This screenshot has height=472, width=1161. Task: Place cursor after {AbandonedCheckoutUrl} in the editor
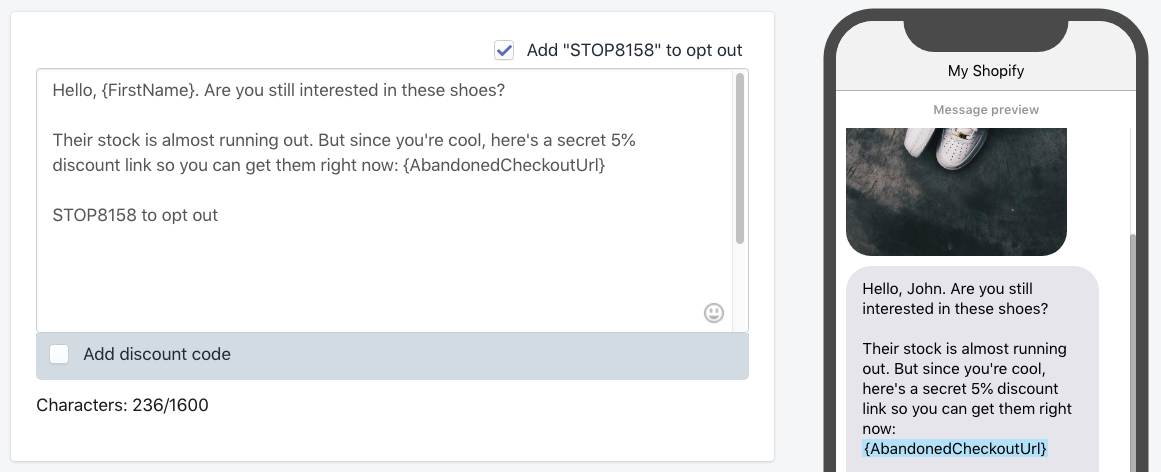606,165
